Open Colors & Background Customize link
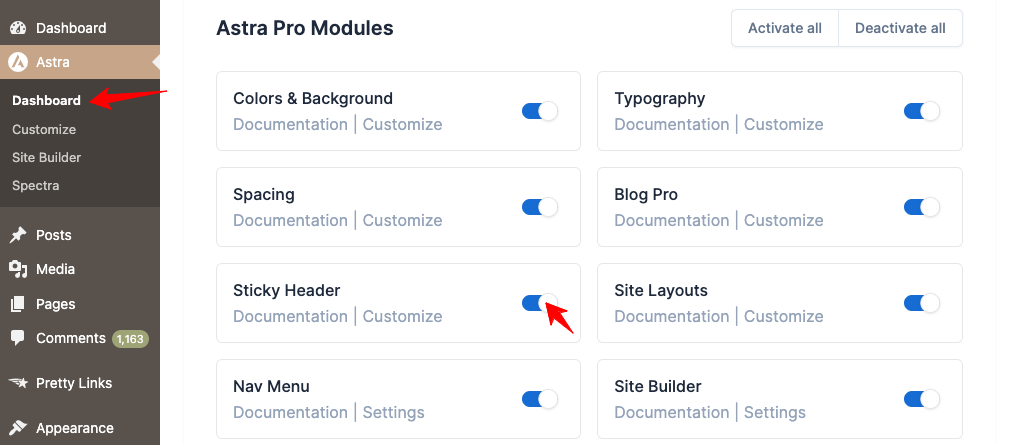The image size is (1012, 445). (402, 124)
